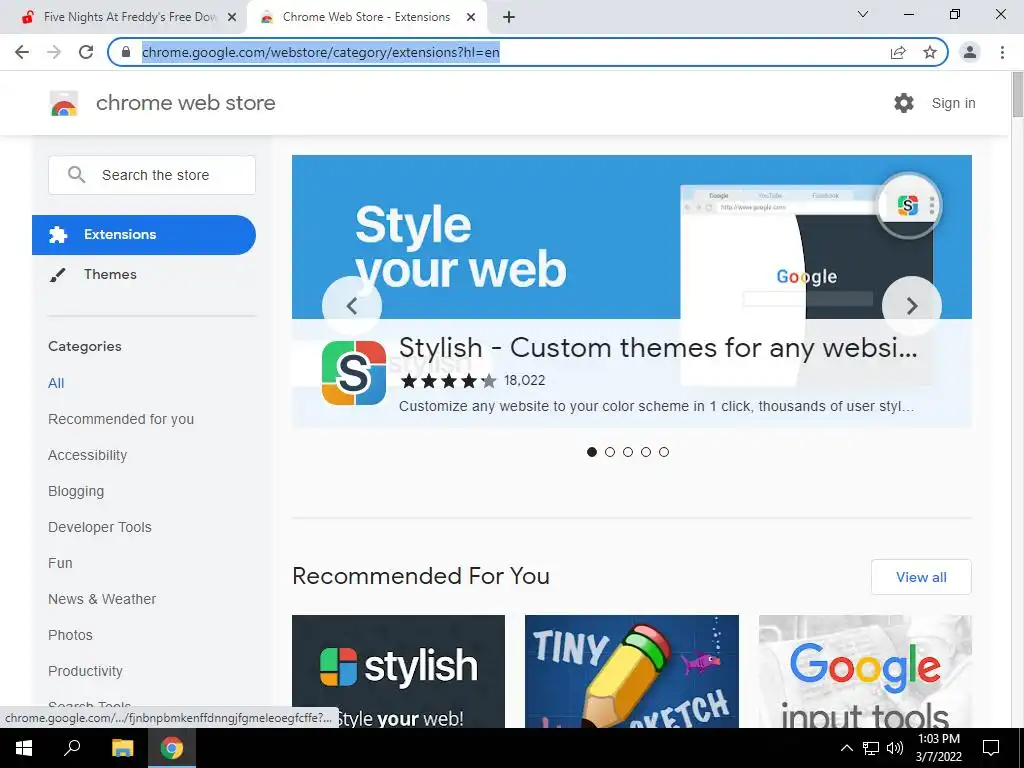Click the Stylish star rating
The image size is (1024, 768).
449,381
